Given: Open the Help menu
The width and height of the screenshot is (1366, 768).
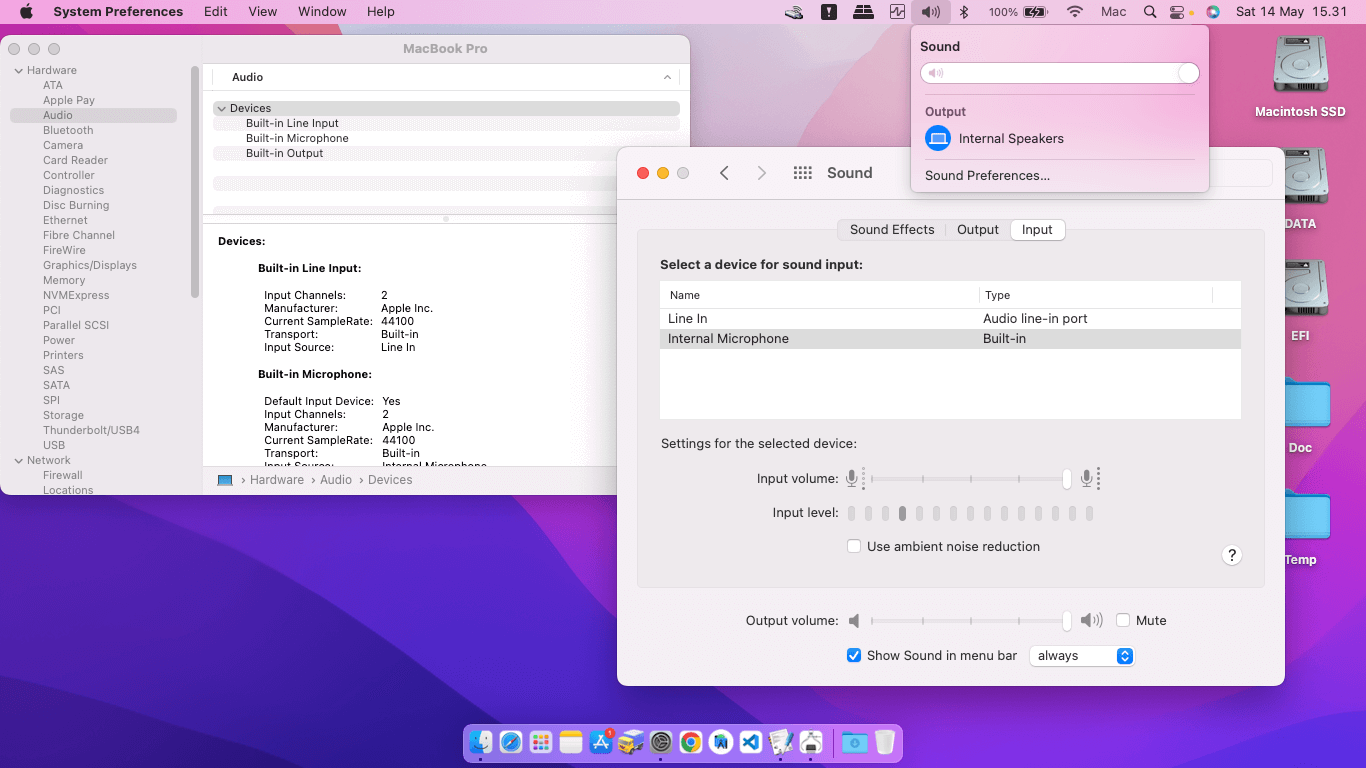Looking at the screenshot, I should coord(381,12).
